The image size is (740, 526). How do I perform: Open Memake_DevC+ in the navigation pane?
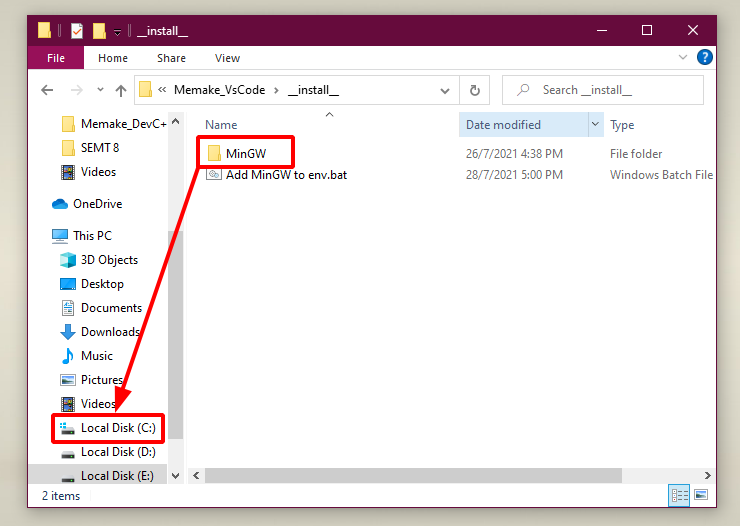tap(115, 124)
